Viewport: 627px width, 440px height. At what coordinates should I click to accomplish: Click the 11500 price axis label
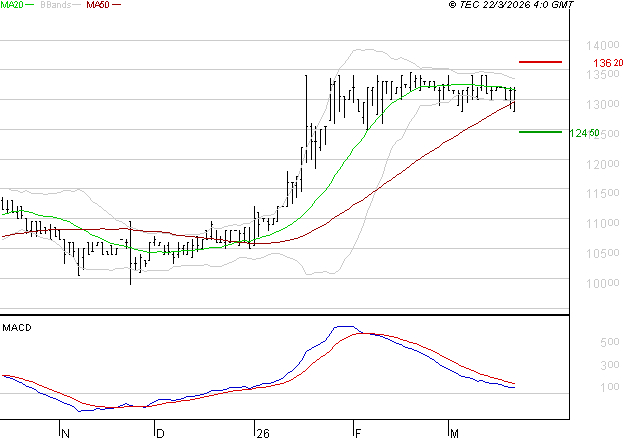603,194
